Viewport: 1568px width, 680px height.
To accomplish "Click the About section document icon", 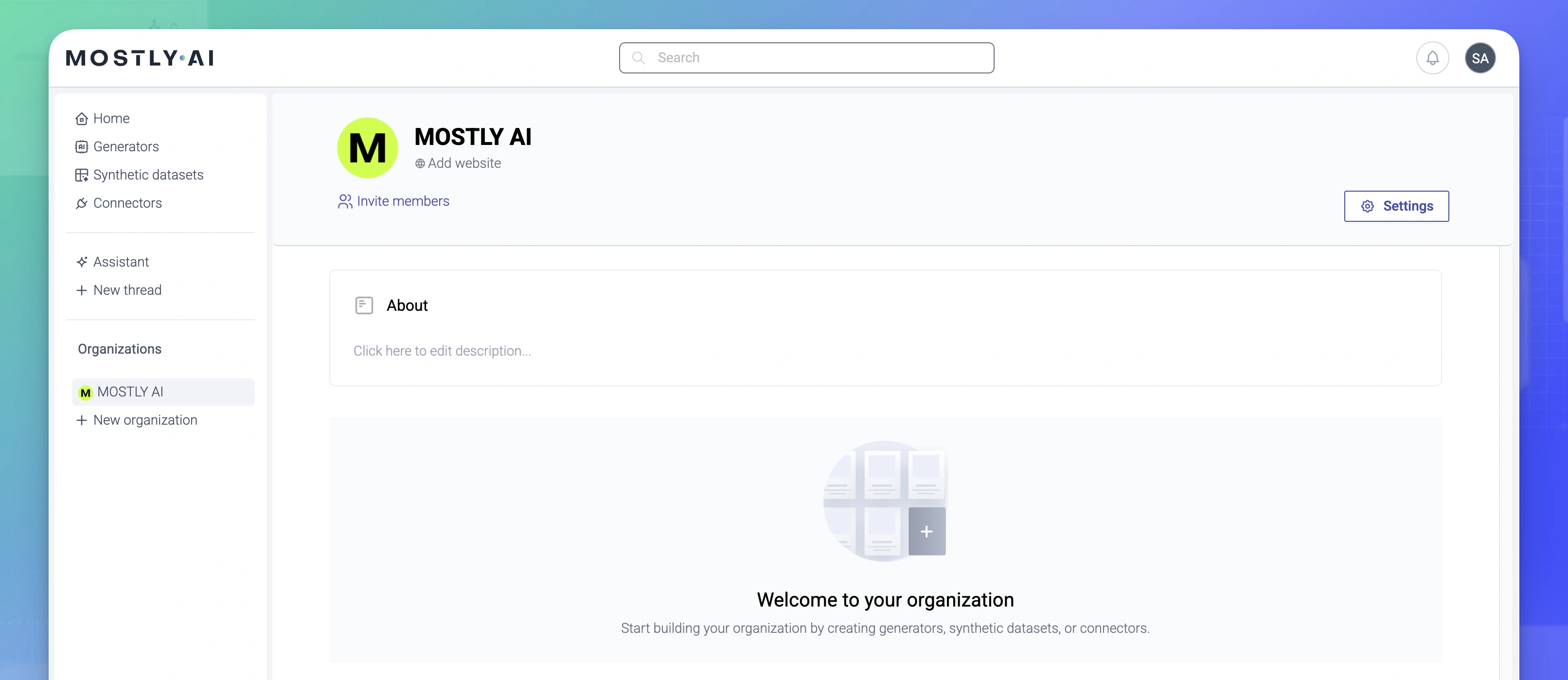I will (x=364, y=305).
